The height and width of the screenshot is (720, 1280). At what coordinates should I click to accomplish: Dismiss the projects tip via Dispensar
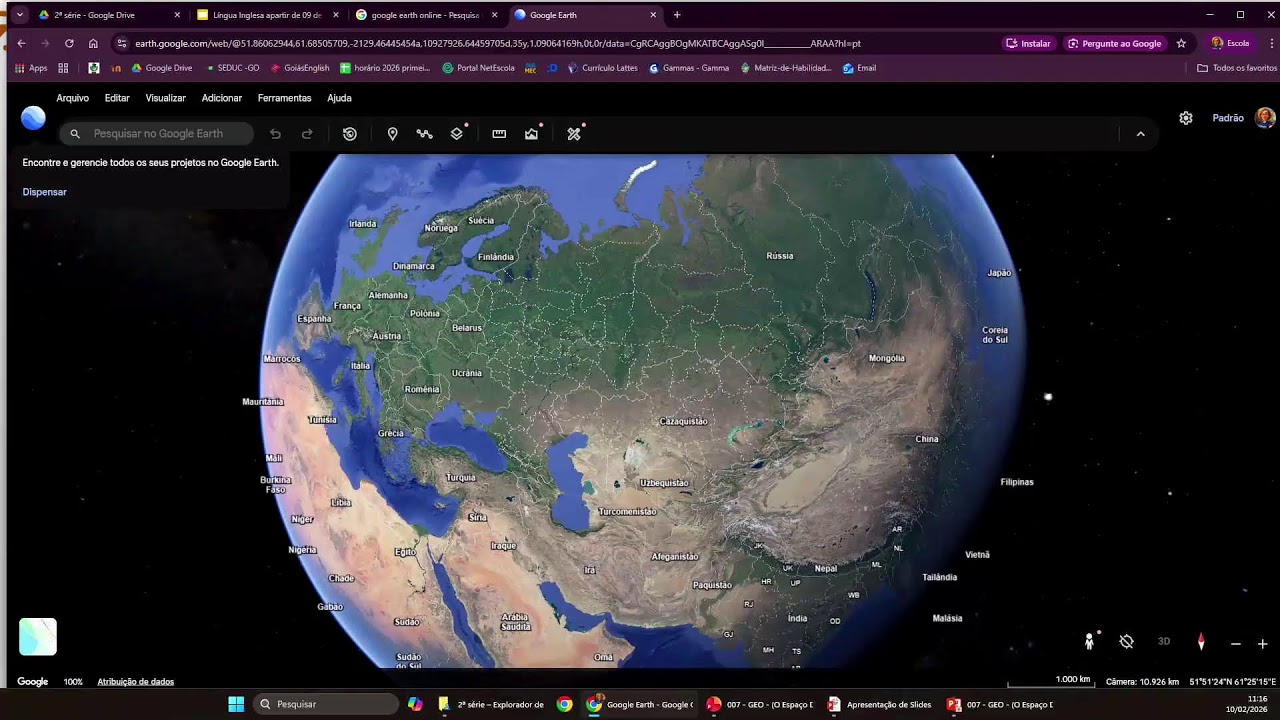[45, 192]
